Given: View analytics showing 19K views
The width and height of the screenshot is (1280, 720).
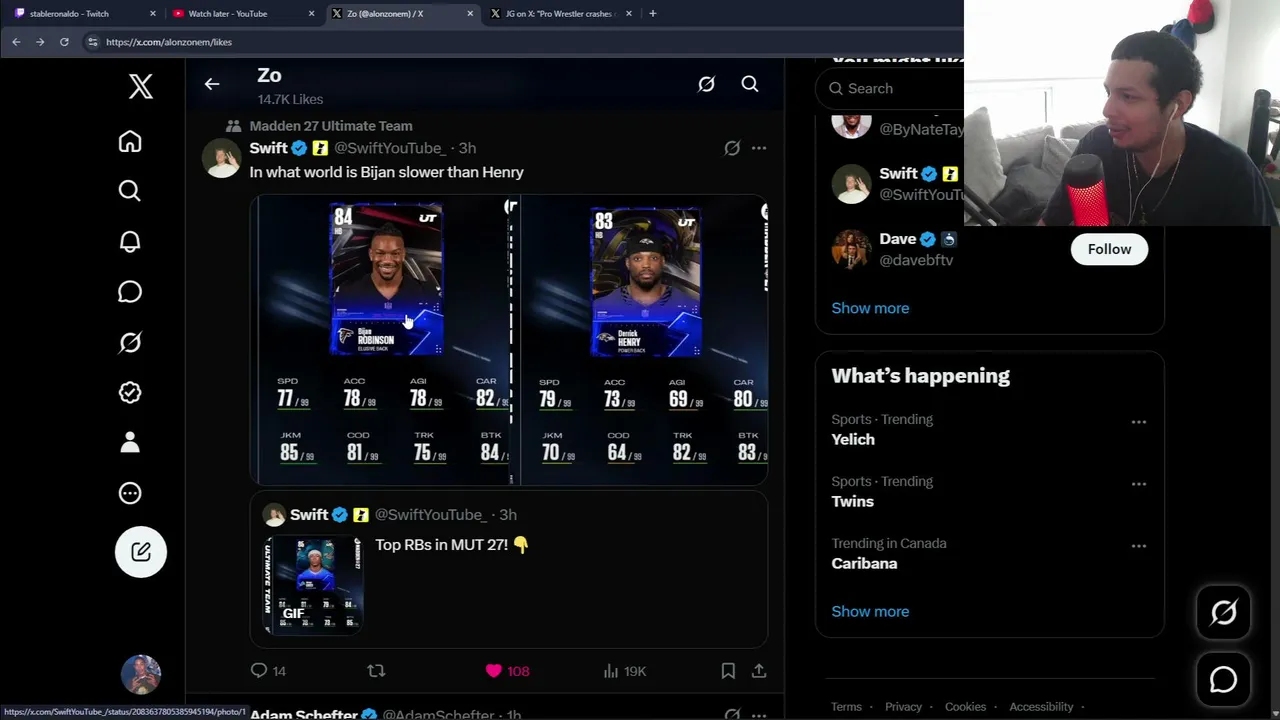Looking at the screenshot, I should point(624,671).
